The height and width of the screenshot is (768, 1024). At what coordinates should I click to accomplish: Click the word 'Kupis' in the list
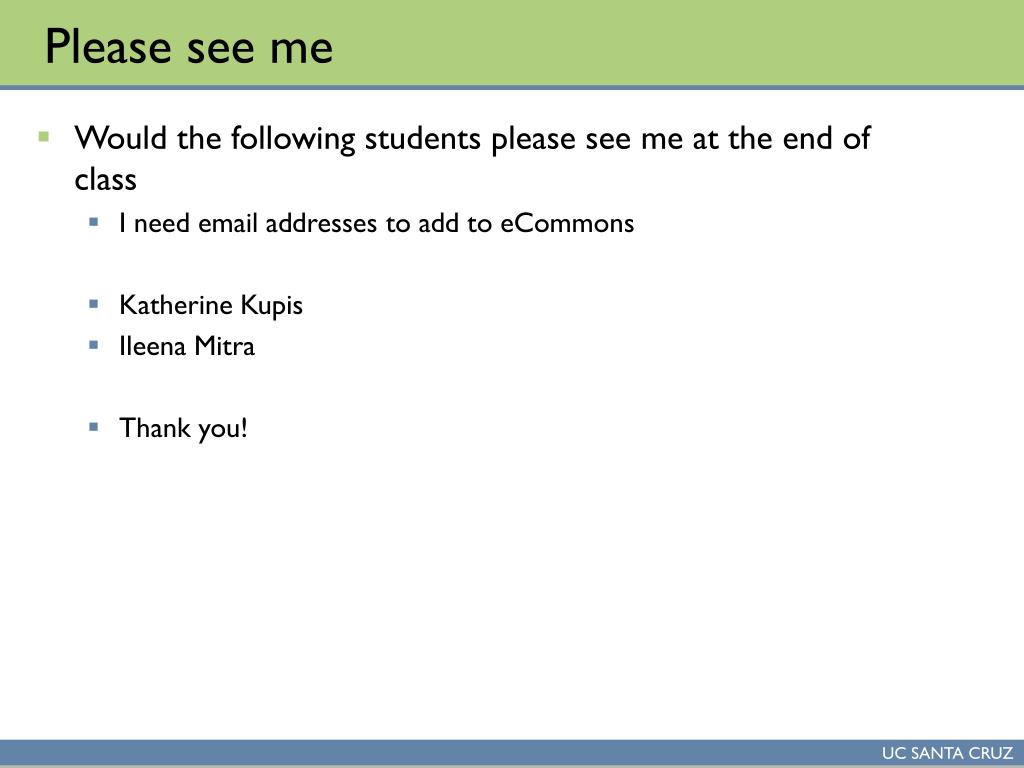click(272, 306)
